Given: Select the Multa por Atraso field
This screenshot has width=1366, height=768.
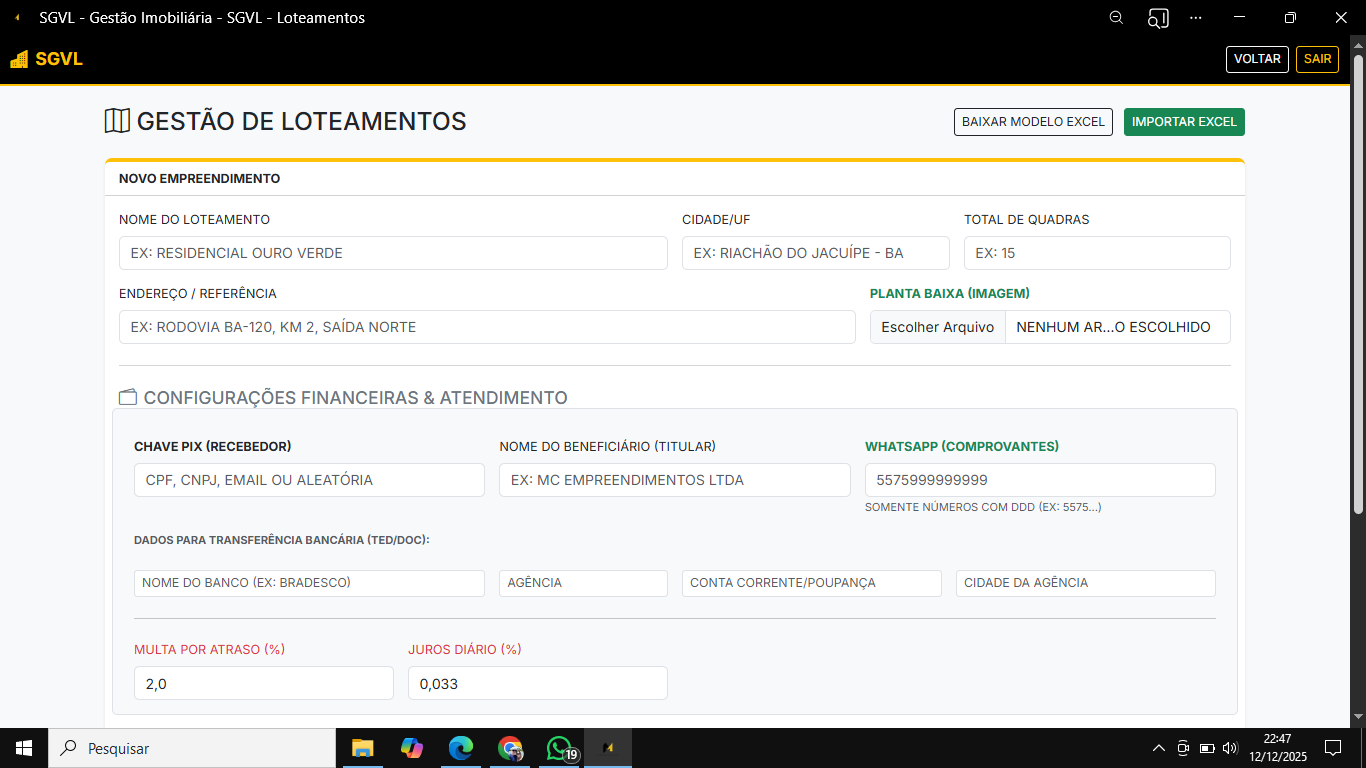Looking at the screenshot, I should pyautogui.click(x=264, y=683).
